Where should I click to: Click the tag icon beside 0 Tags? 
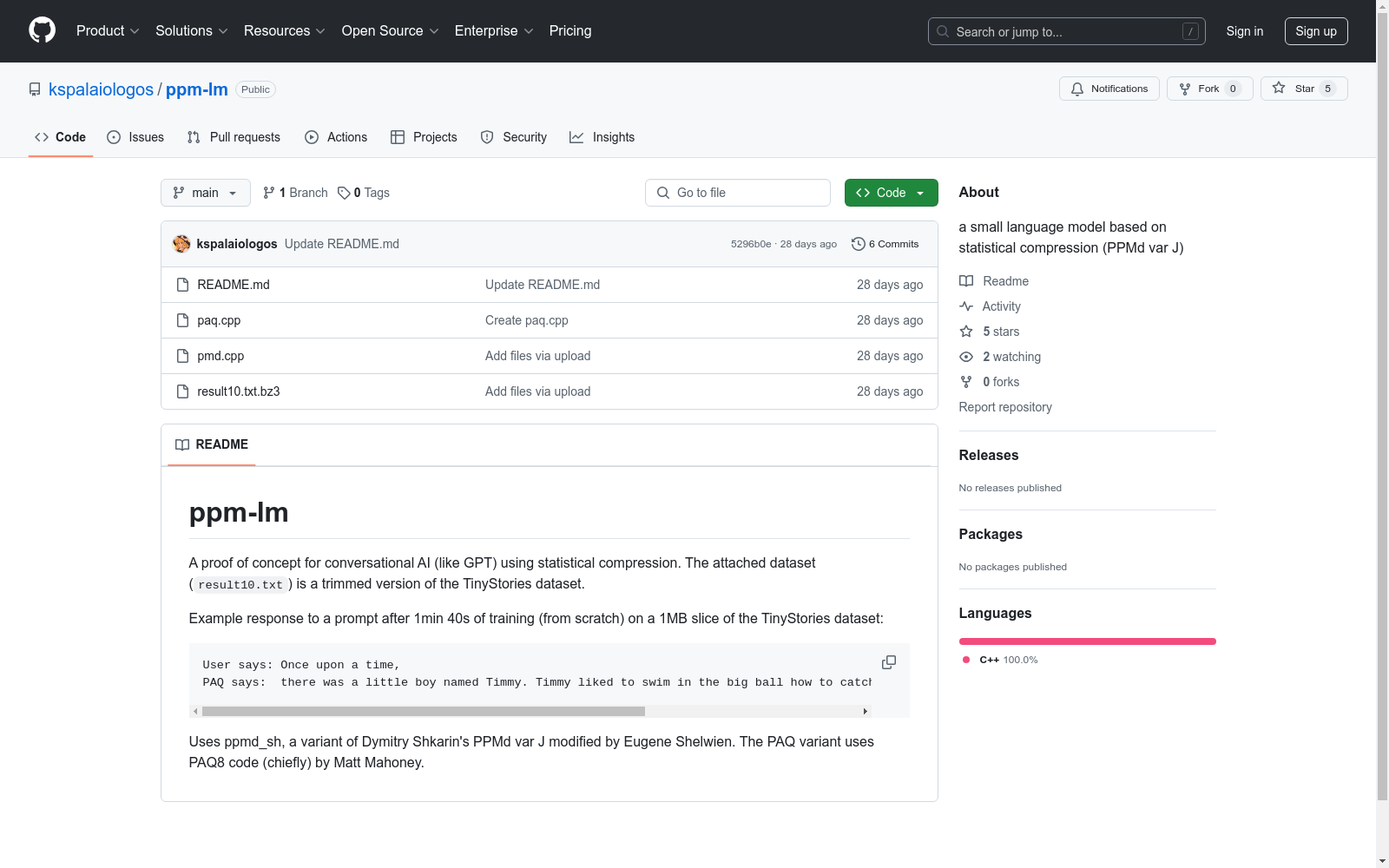point(344,193)
